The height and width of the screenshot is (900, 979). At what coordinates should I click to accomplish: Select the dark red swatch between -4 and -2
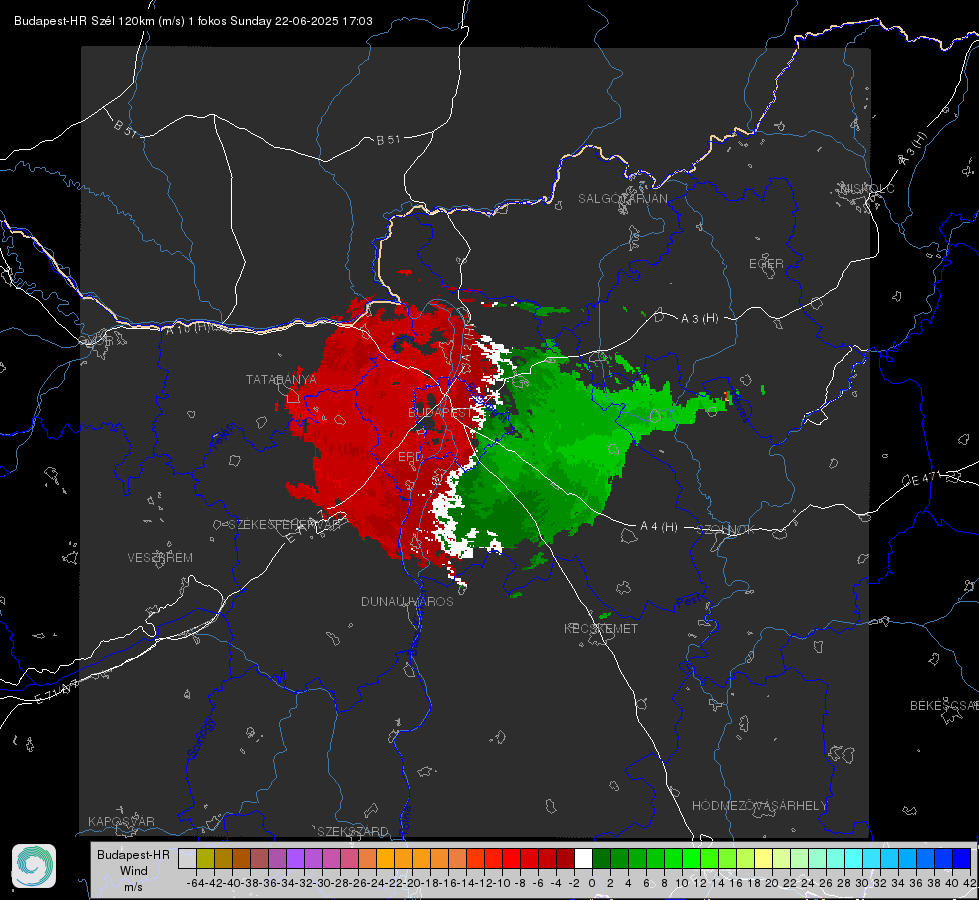[x=565, y=859]
